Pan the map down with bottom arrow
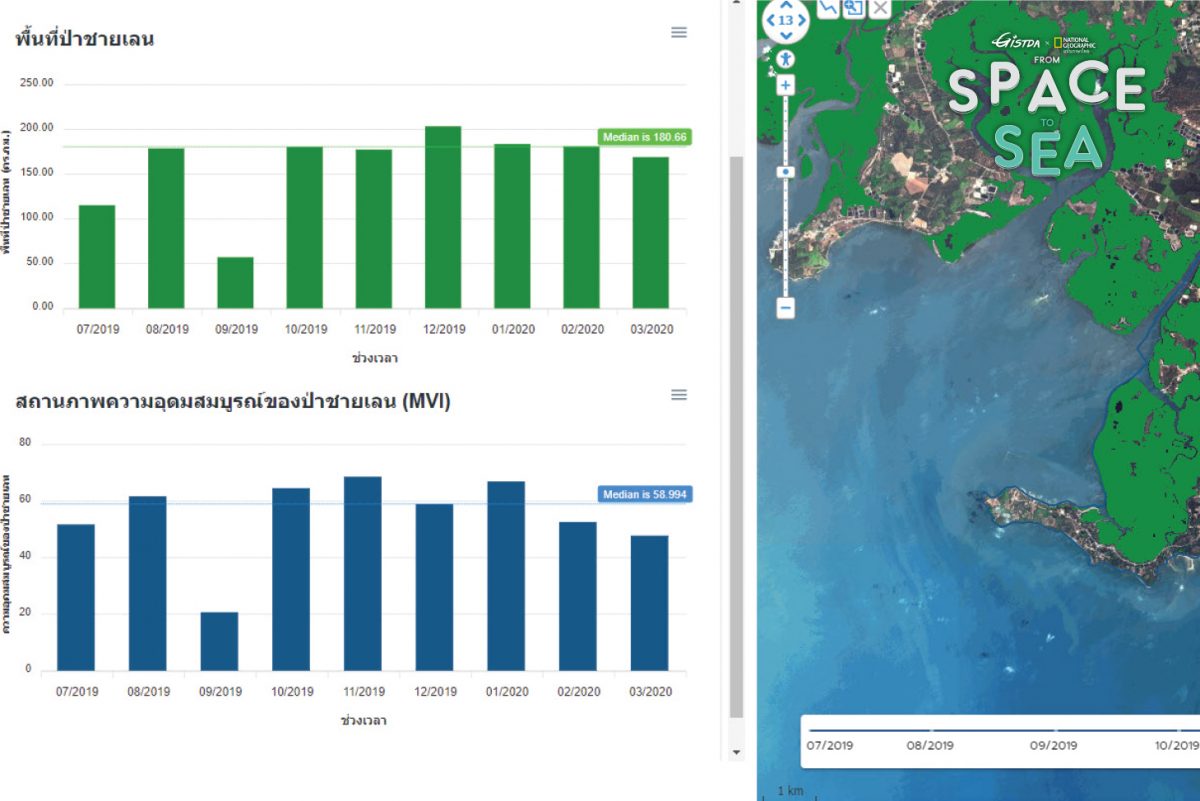The image size is (1200, 801). (786, 36)
